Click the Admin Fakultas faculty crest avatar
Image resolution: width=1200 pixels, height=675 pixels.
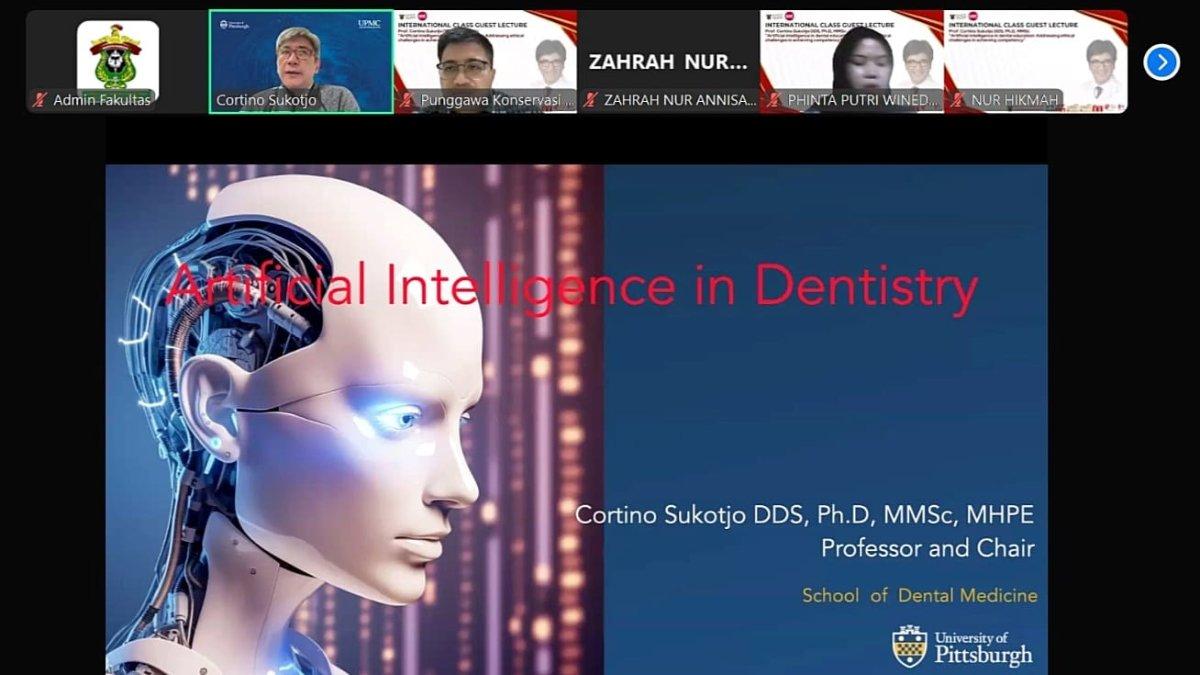[117, 56]
